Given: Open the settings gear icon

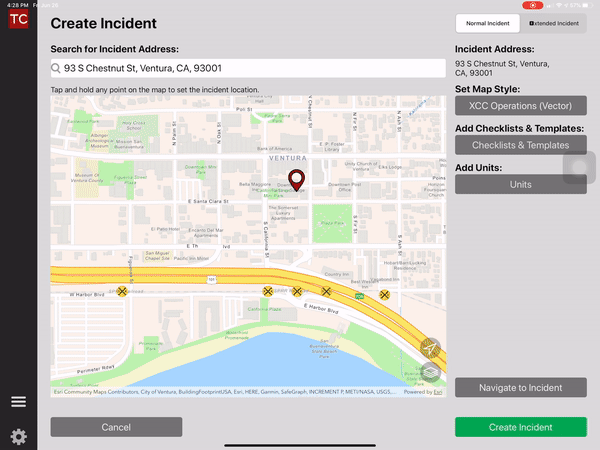Looking at the screenshot, I should [x=18, y=436].
